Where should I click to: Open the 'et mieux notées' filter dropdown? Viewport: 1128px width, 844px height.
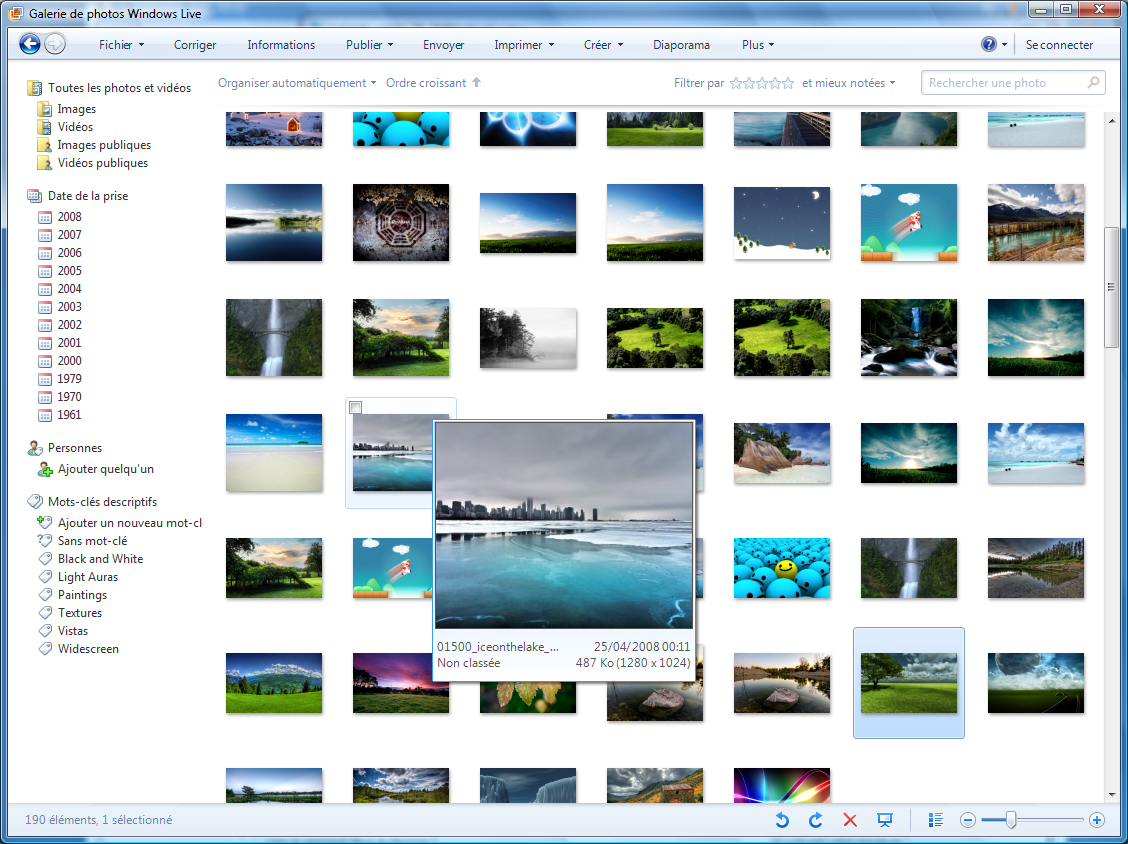(x=848, y=83)
